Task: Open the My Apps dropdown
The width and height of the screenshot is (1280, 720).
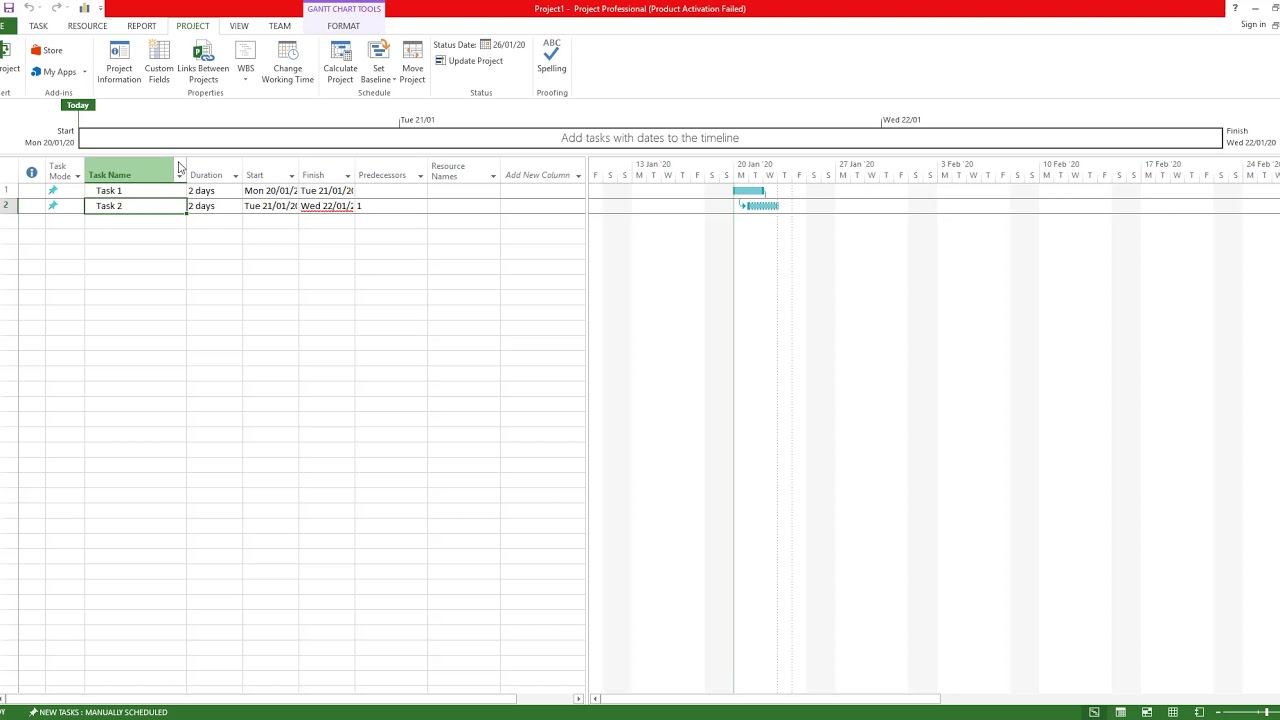Action: click(x=58, y=72)
